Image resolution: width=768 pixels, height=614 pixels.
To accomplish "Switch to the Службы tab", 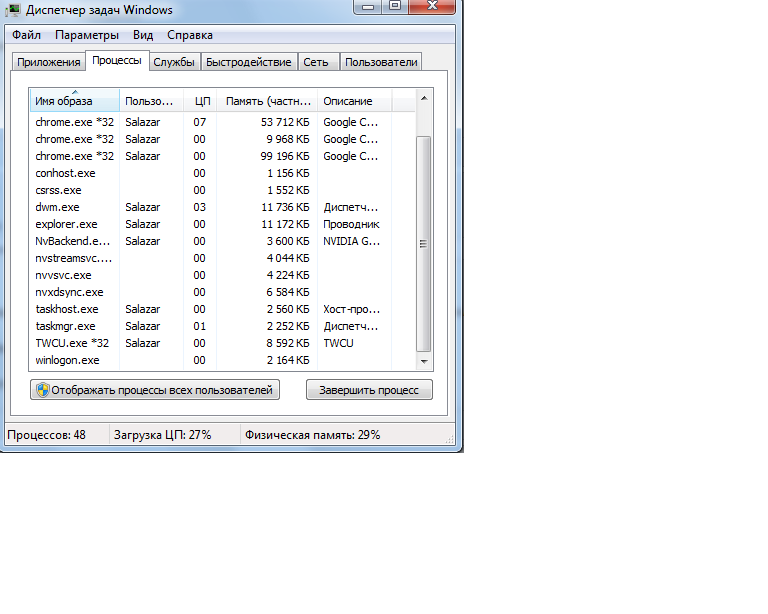I will (174, 62).
